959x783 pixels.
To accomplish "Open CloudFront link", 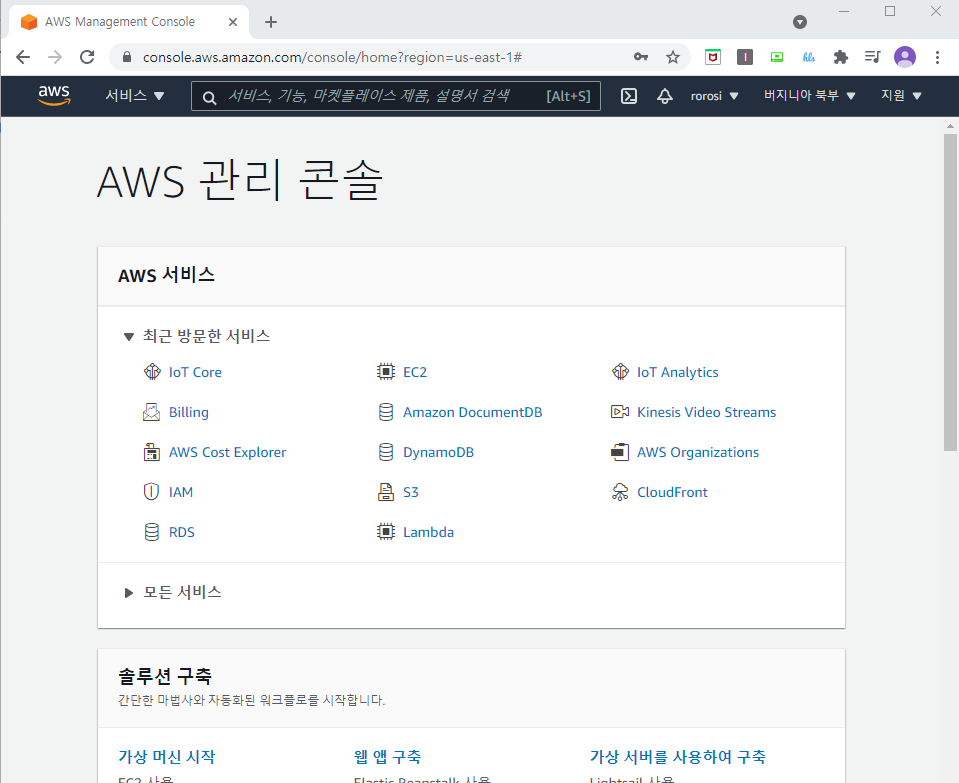I will pyautogui.click(x=672, y=492).
